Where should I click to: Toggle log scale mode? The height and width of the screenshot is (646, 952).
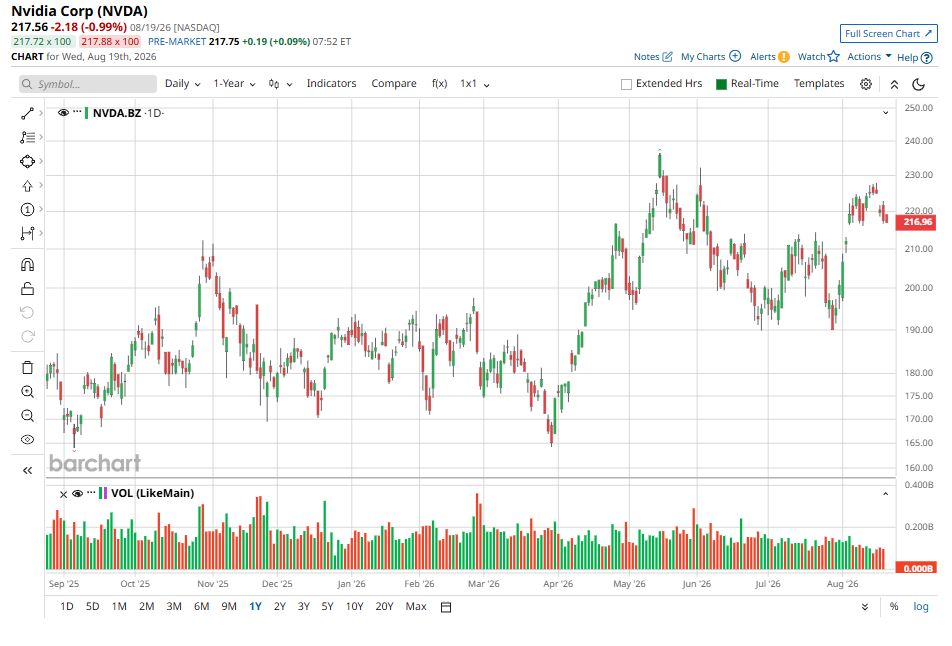tap(920, 606)
